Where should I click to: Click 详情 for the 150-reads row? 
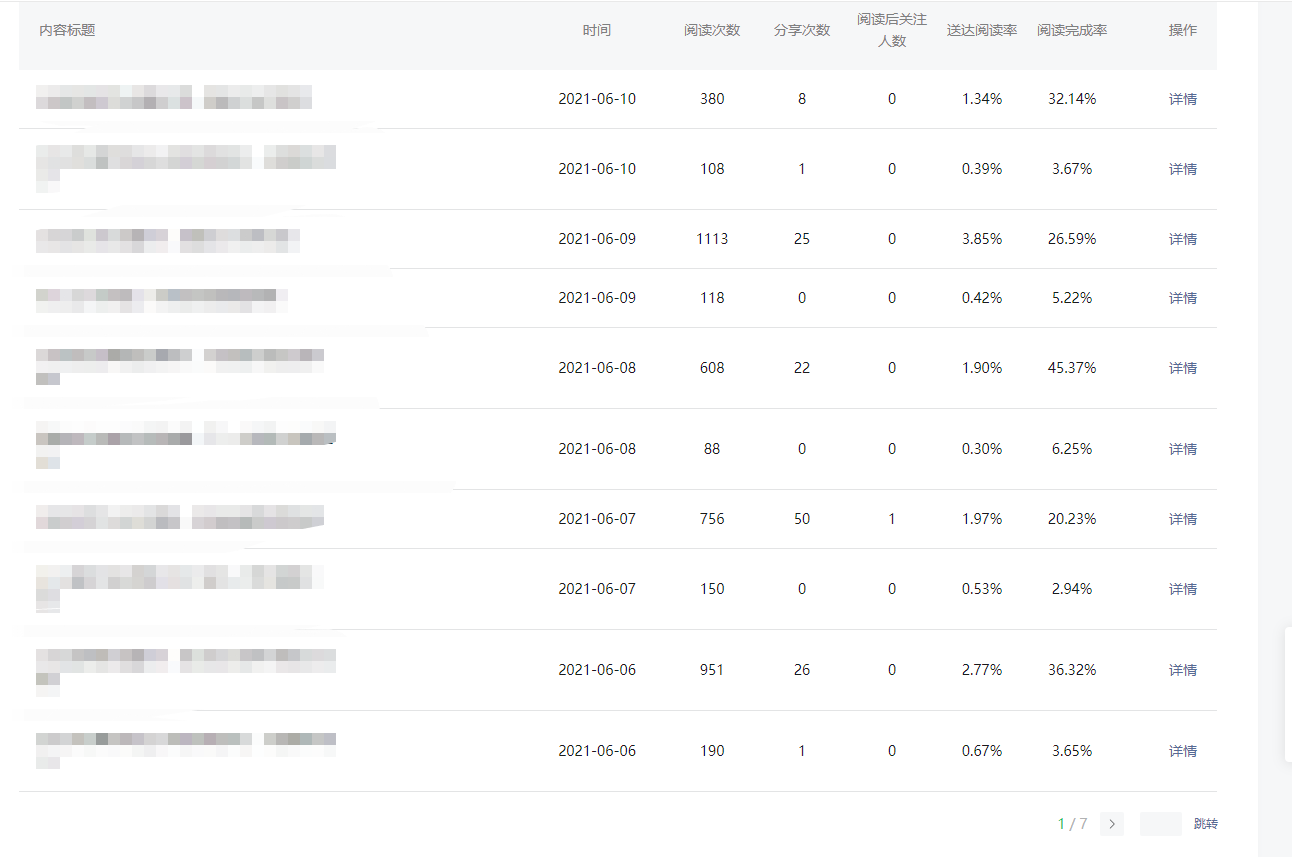pos(1182,589)
